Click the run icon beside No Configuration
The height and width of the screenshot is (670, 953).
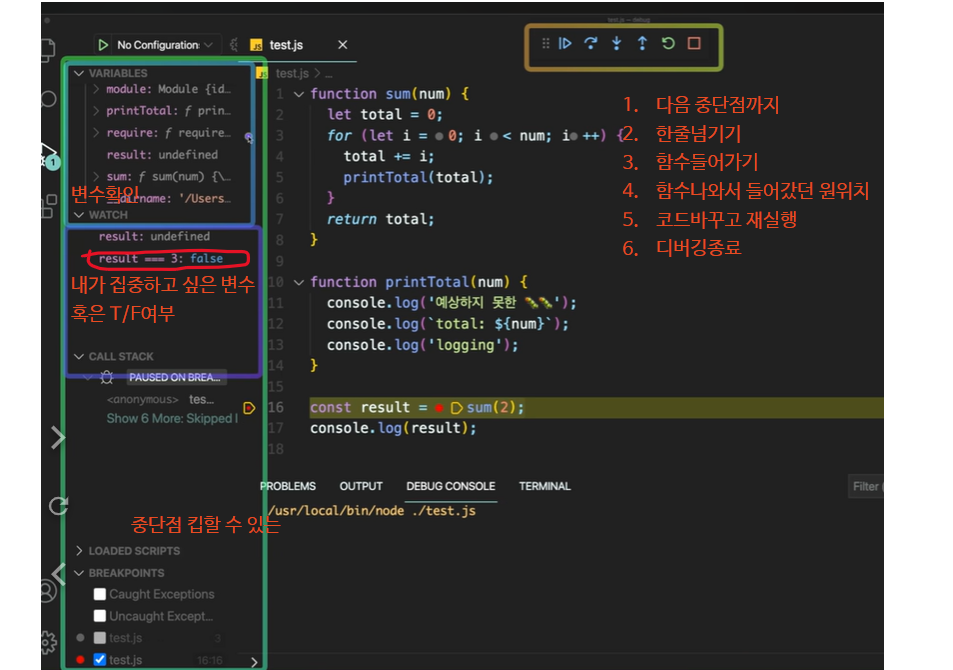click(x=101, y=44)
